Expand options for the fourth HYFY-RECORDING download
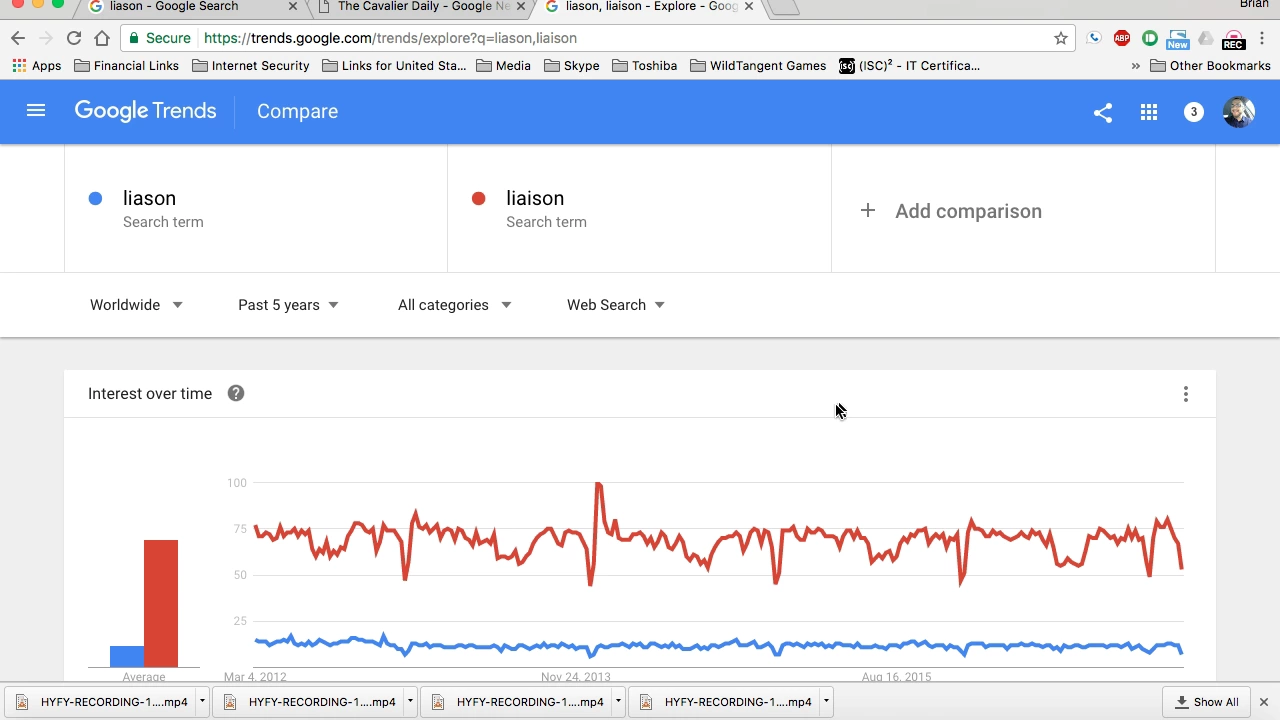 (x=826, y=702)
